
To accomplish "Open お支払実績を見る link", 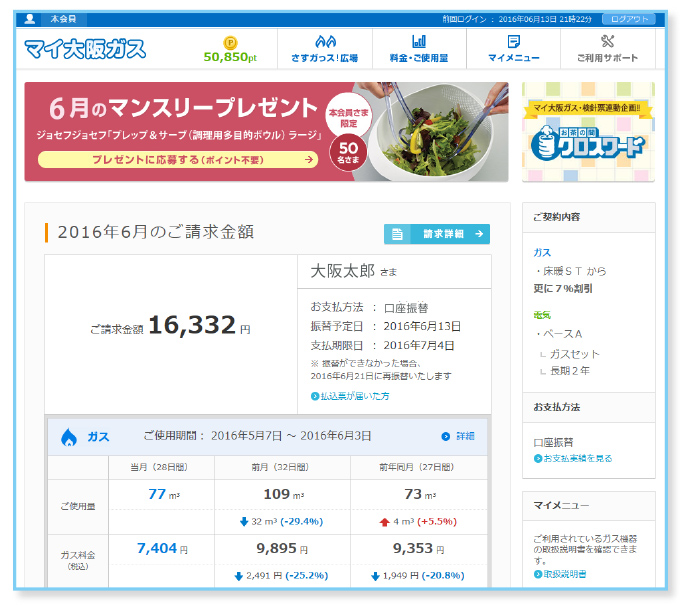I will [x=578, y=458].
